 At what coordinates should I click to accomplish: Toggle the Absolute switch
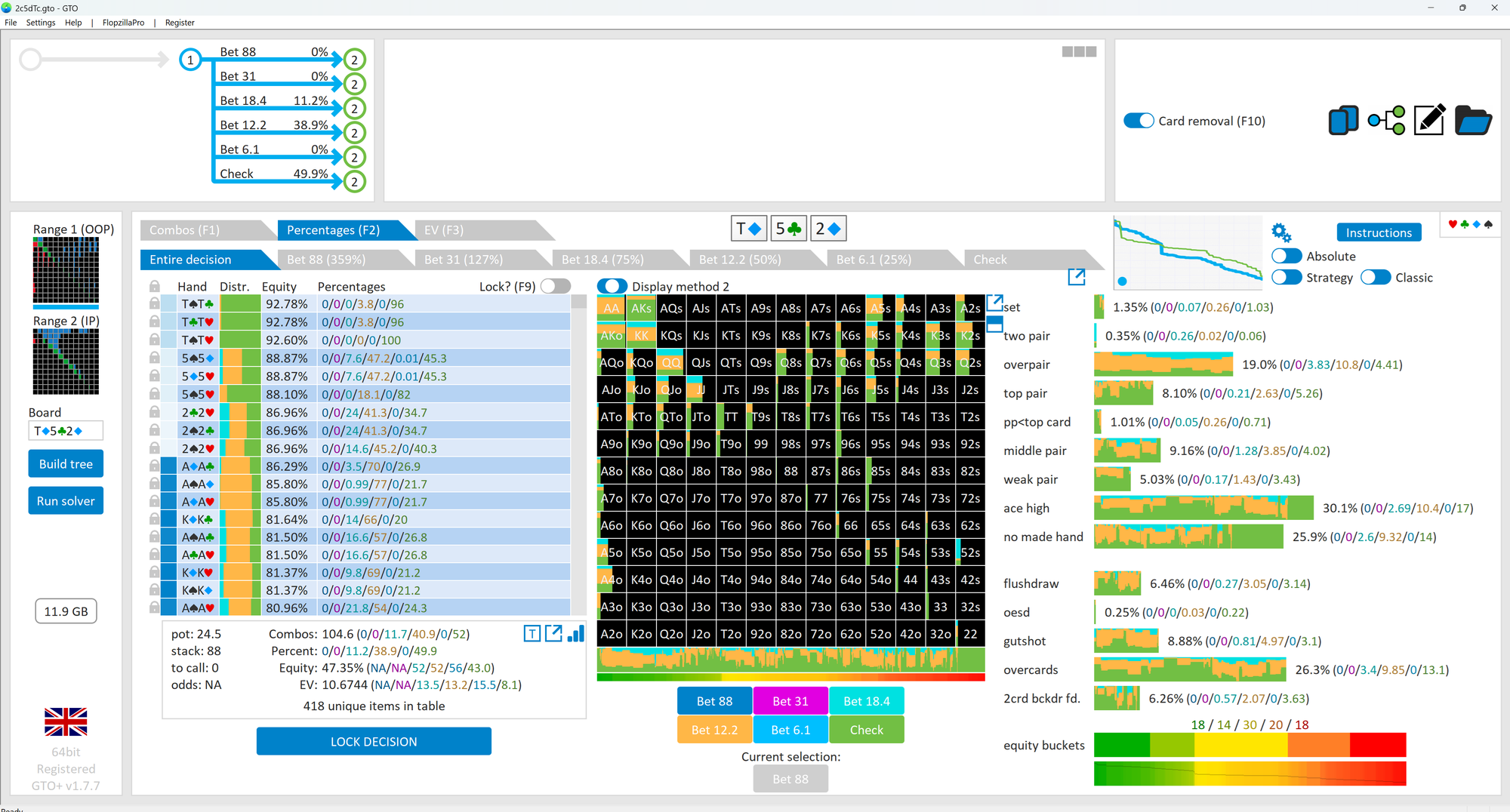1287,256
